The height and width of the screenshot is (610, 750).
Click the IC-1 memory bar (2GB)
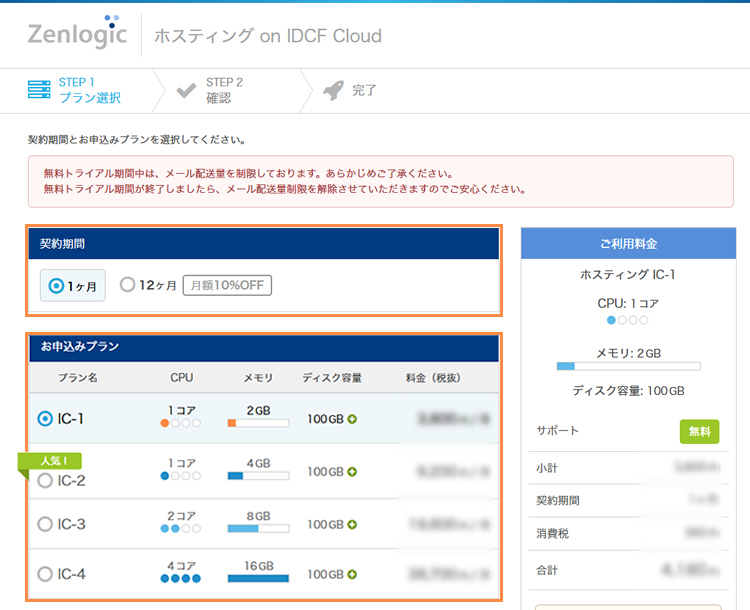click(258, 423)
